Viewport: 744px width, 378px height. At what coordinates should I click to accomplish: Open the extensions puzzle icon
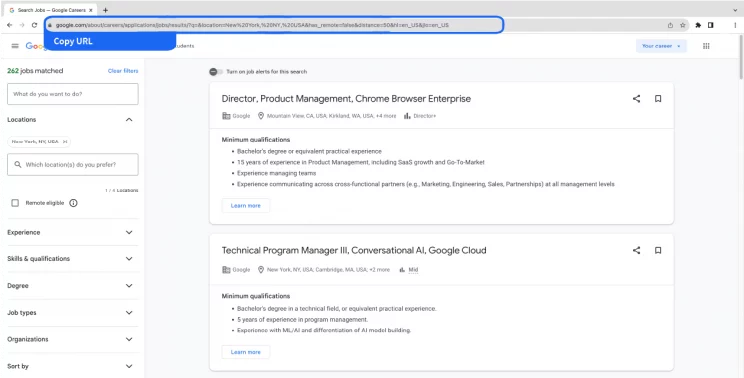coord(698,25)
